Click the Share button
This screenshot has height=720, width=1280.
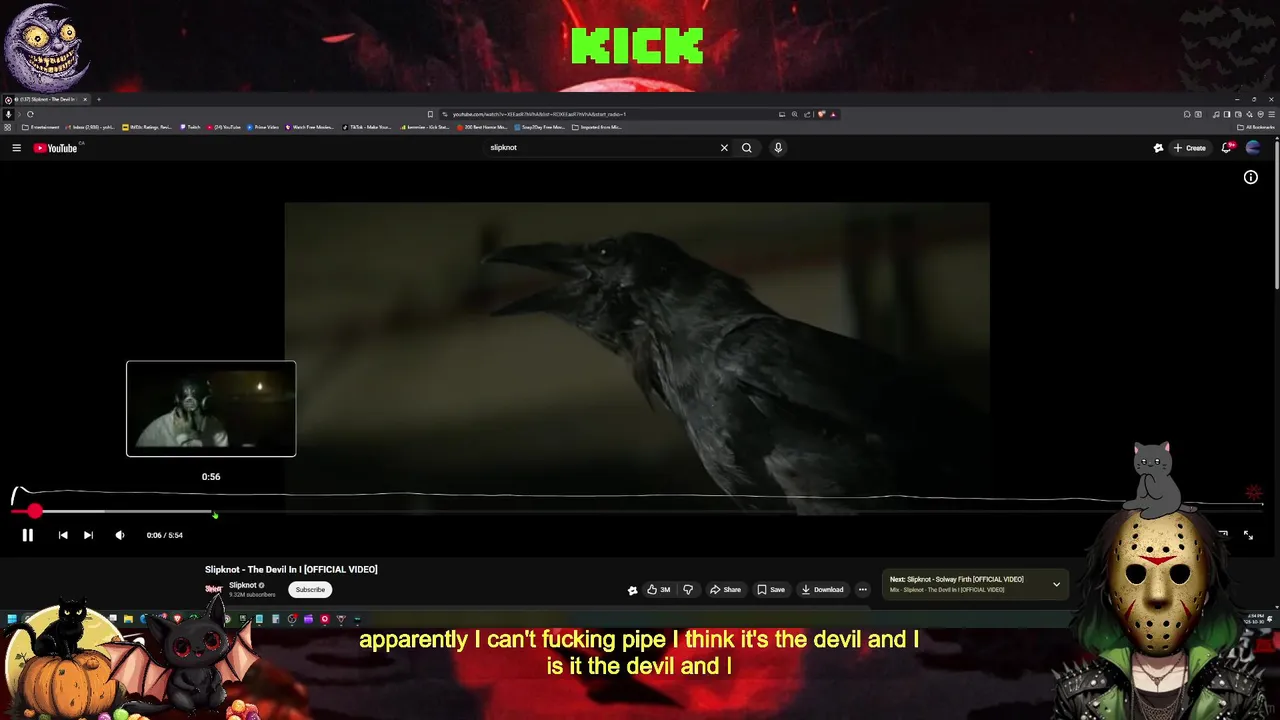pos(726,590)
